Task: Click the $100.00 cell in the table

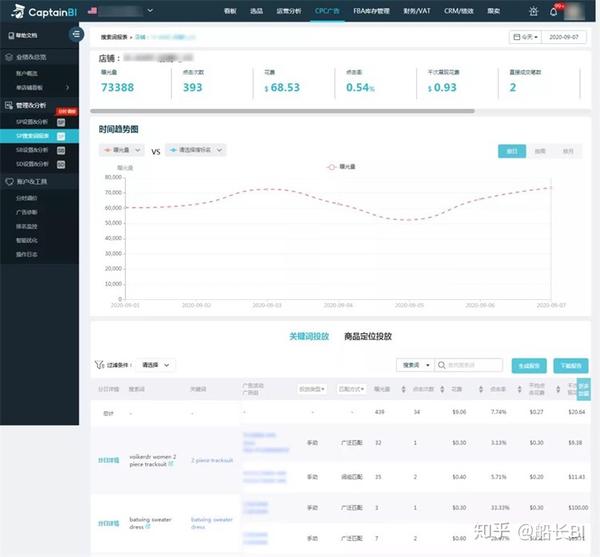Action: tap(578, 508)
